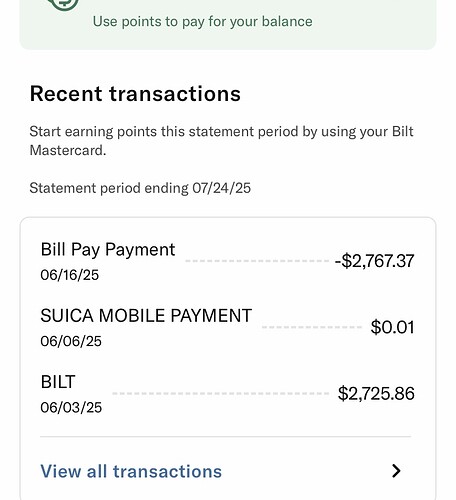The image size is (456, 500).
Task: Tap the $2,725.86 BILT amount
Action: [376, 393]
